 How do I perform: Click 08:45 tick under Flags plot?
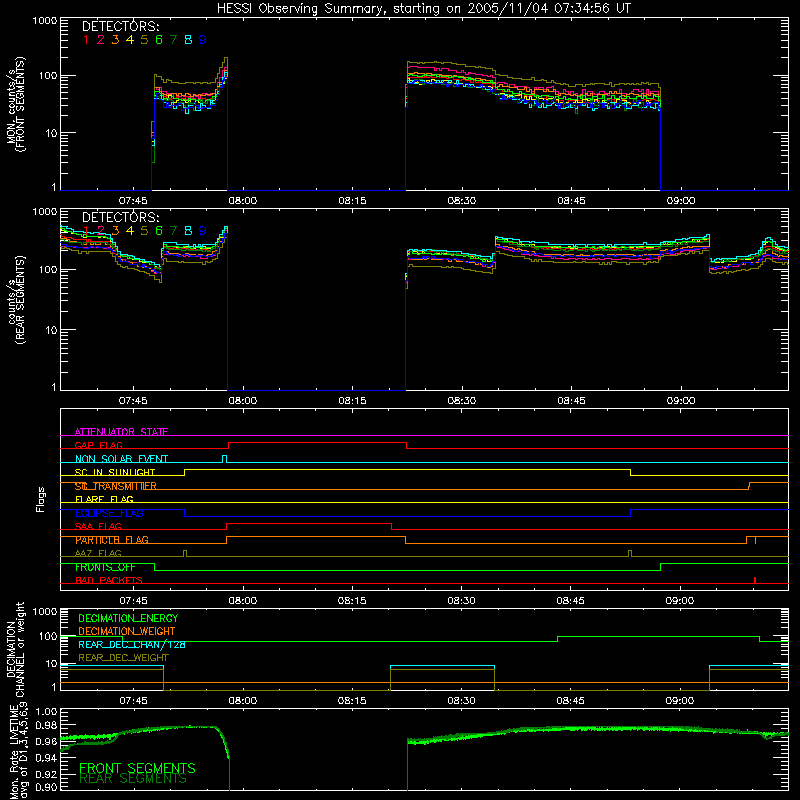570,601
